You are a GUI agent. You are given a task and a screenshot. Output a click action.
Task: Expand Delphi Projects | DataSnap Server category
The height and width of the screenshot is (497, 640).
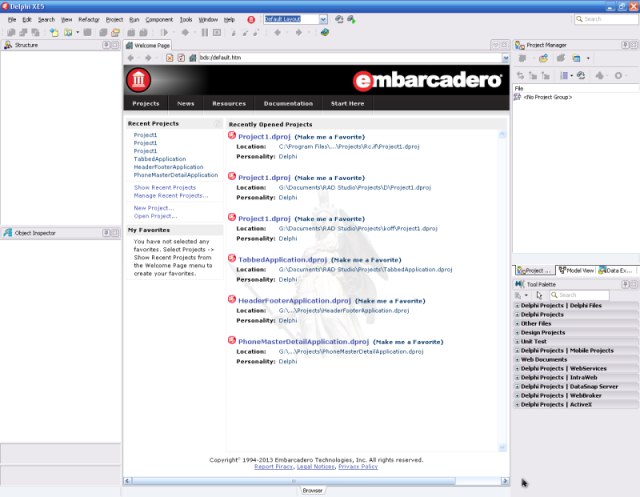(x=517, y=386)
